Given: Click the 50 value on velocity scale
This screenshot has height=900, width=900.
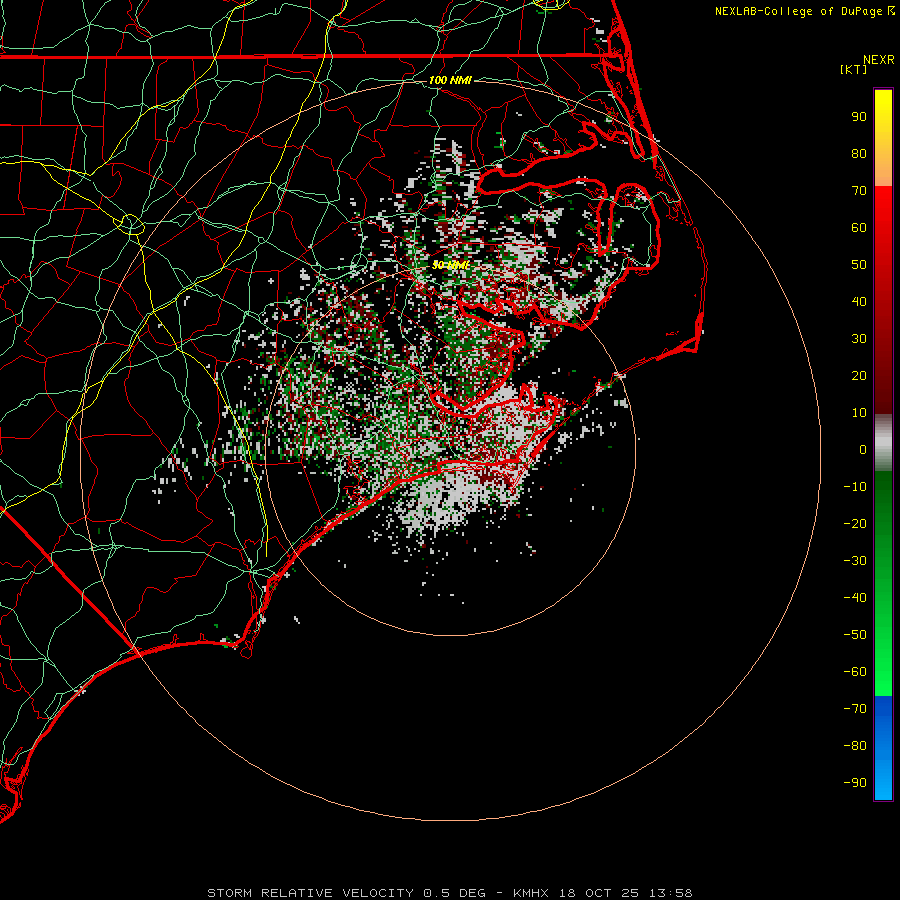Looking at the screenshot, I should (x=859, y=265).
